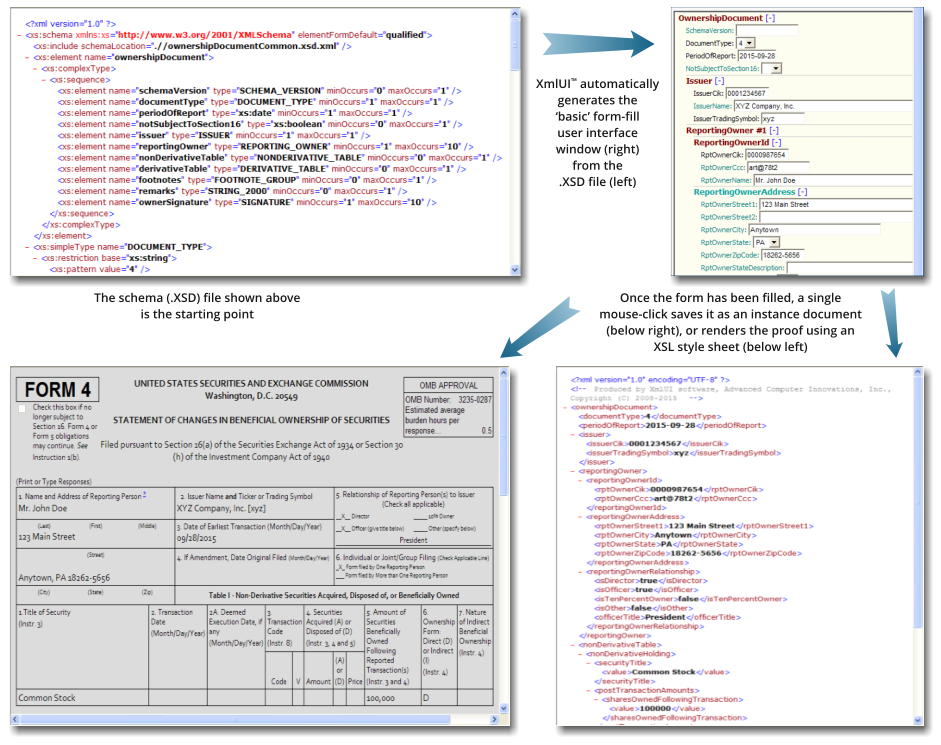Click the RptOwnerName field with Mr. John Doe
This screenshot has height=745, width=941.
point(833,180)
